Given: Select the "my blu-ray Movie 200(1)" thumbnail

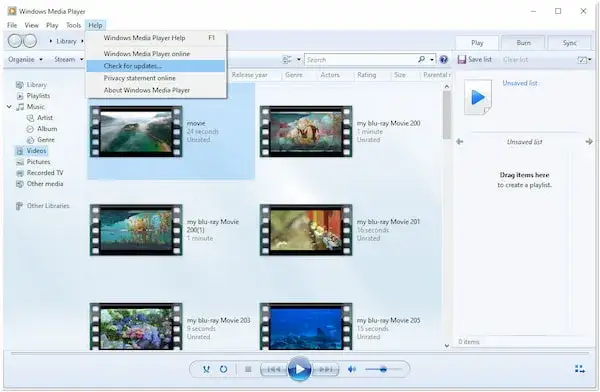Looking at the screenshot, I should [x=136, y=230].
